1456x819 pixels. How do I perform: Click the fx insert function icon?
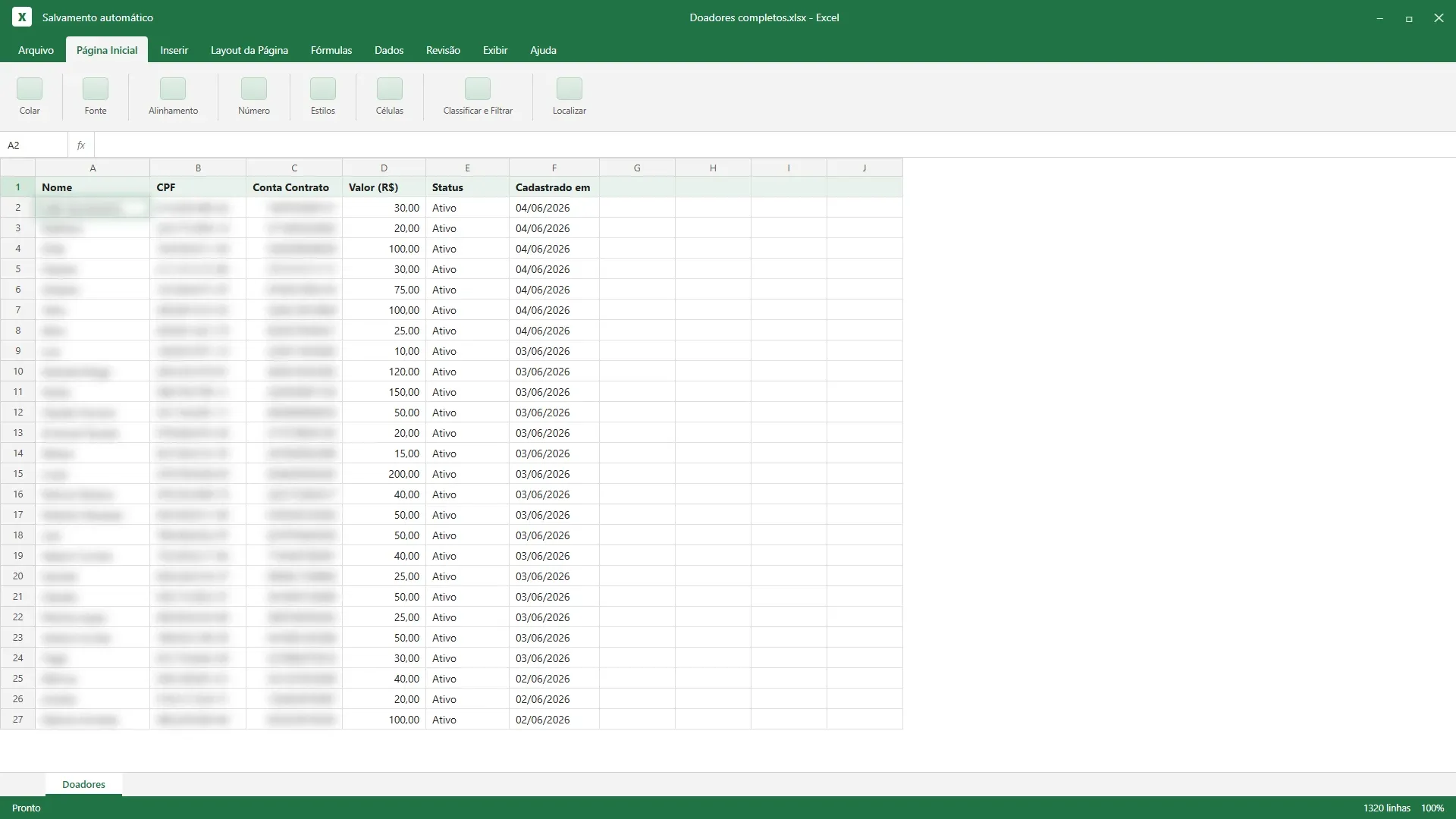tap(81, 145)
